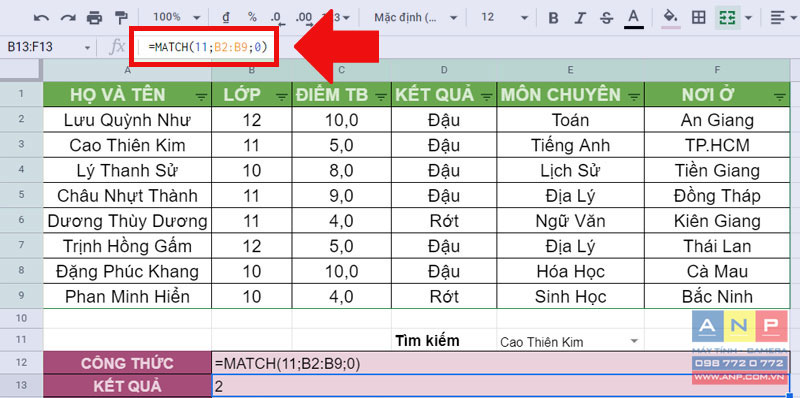Expand the font size 12 dropdown
Image resolution: width=800 pixels, height=398 pixels.
click(504, 17)
